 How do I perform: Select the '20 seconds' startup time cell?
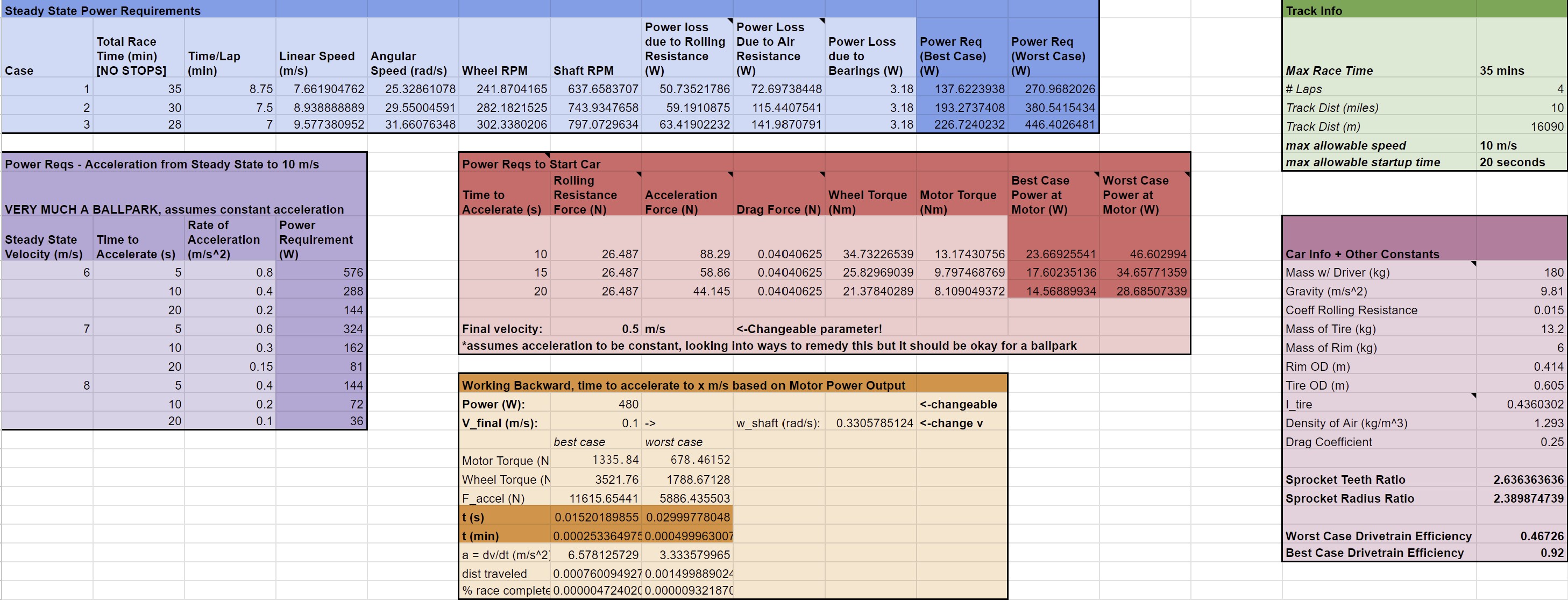tap(1521, 162)
